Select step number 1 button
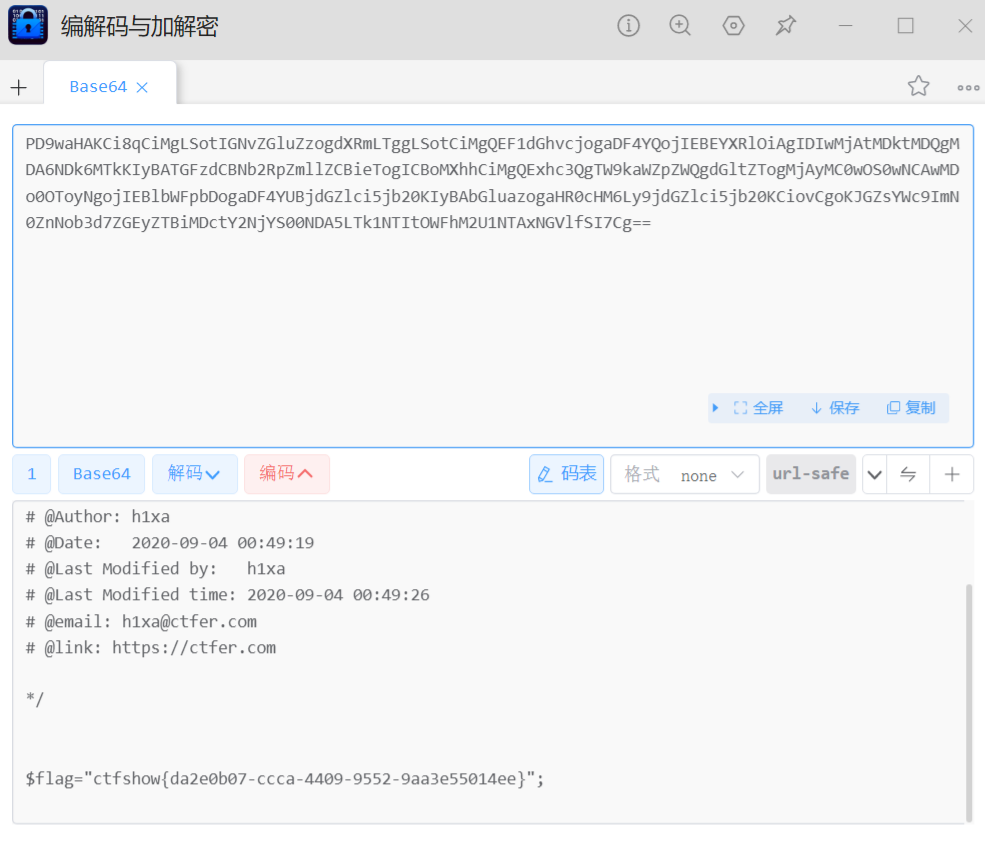The width and height of the screenshot is (985, 842). click(x=31, y=474)
